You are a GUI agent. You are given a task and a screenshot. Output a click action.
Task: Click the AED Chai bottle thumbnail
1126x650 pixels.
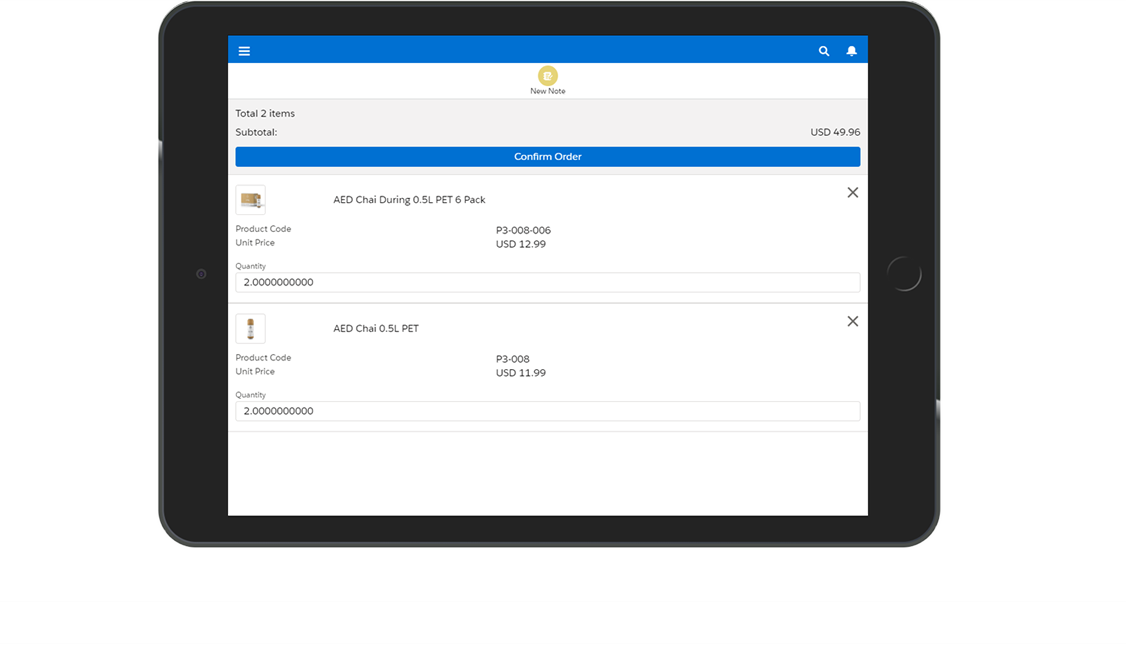[250, 329]
